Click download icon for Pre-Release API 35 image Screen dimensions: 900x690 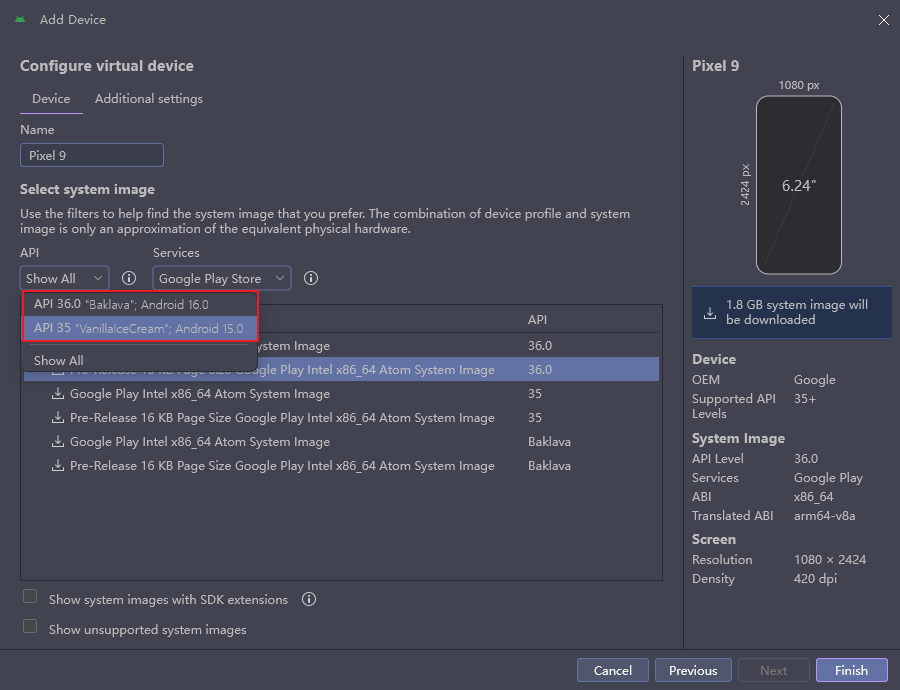[x=58, y=418]
